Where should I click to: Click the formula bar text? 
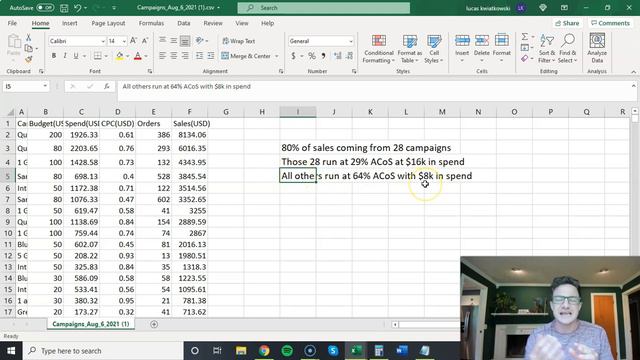click(x=187, y=87)
